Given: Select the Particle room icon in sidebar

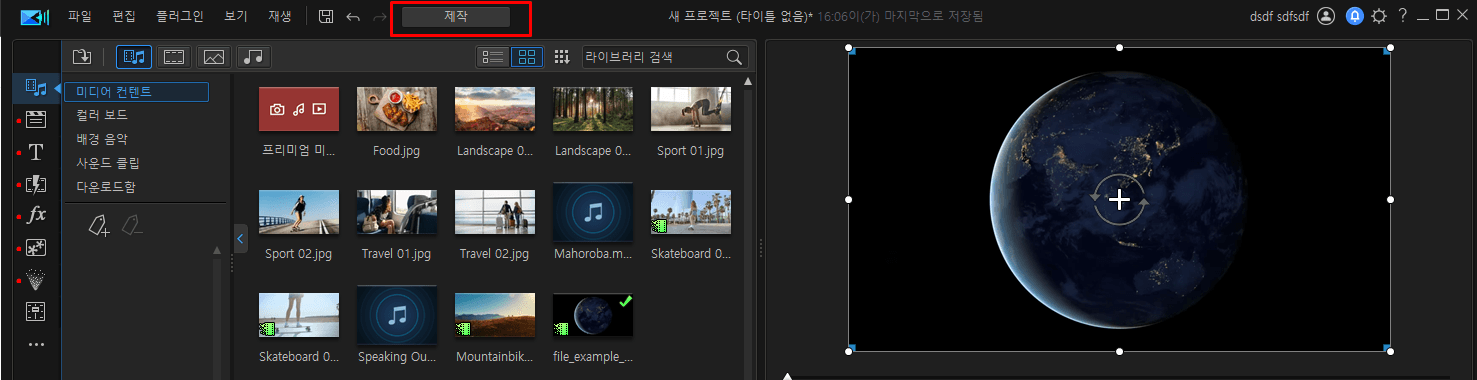Looking at the screenshot, I should point(36,280).
